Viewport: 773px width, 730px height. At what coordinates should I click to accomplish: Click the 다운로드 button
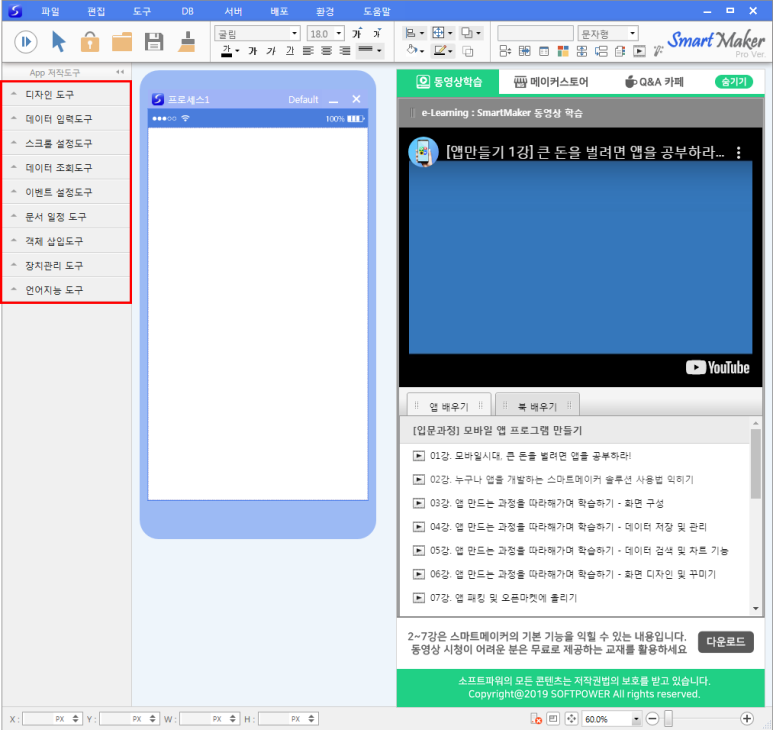tap(725, 642)
